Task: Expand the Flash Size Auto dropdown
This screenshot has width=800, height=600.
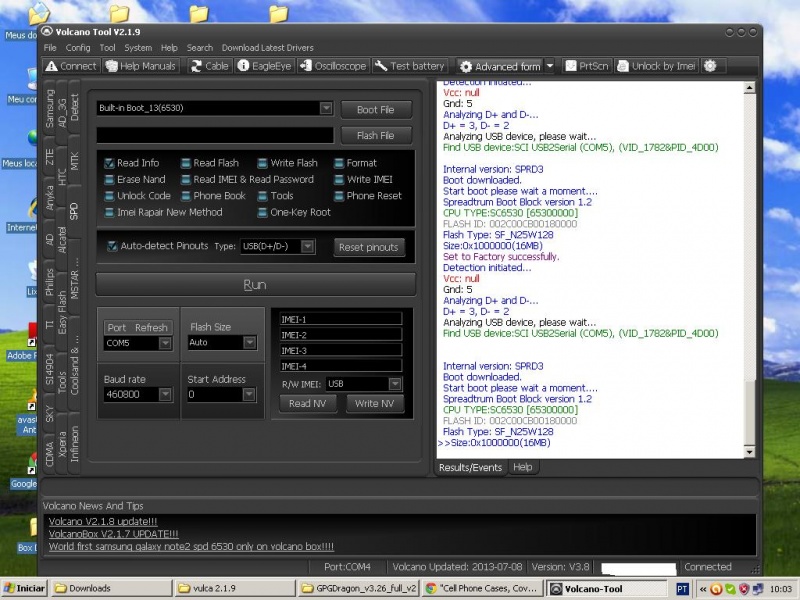Action: 249,342
